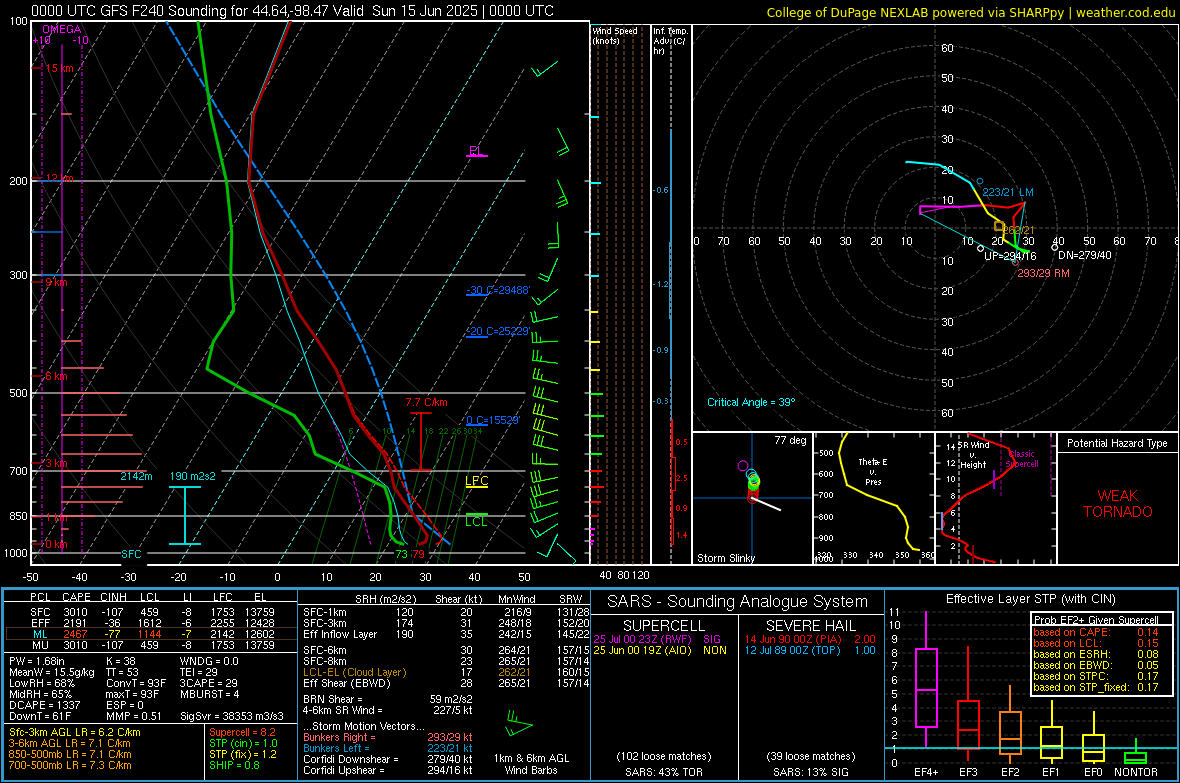Click the green 1km & 6km AGL wind barb icon
The height and width of the screenshot is (783, 1180).
[519, 725]
